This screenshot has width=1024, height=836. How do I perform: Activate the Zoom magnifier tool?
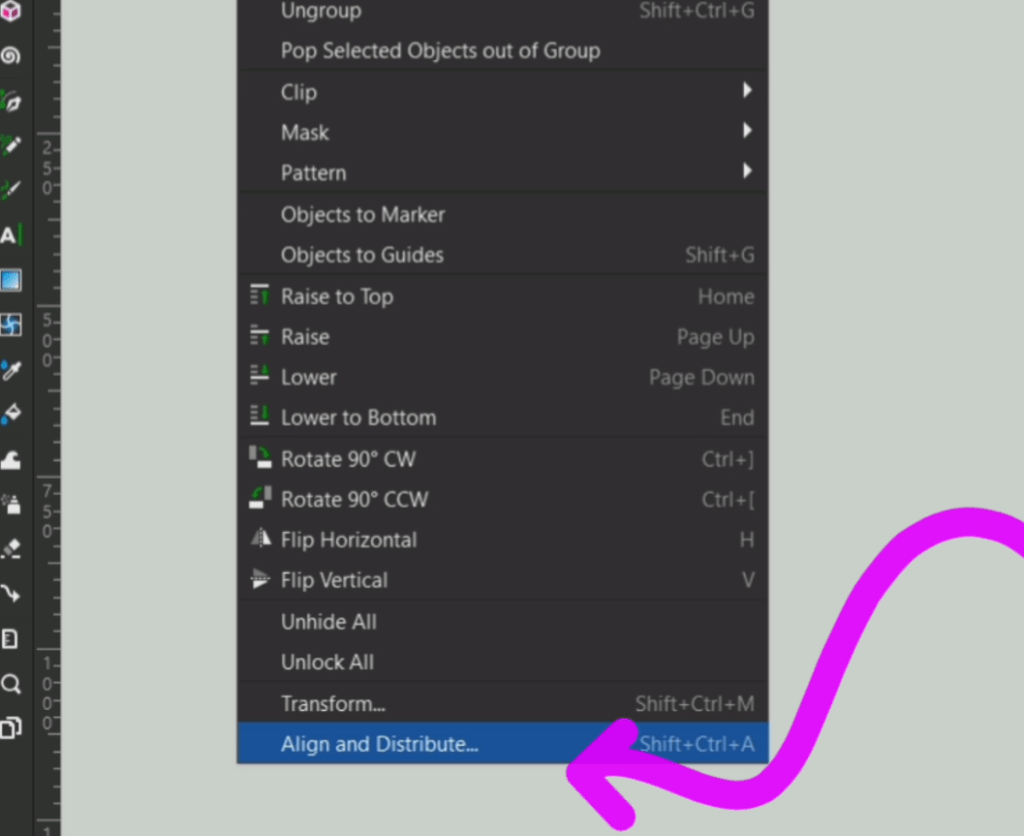point(11,684)
